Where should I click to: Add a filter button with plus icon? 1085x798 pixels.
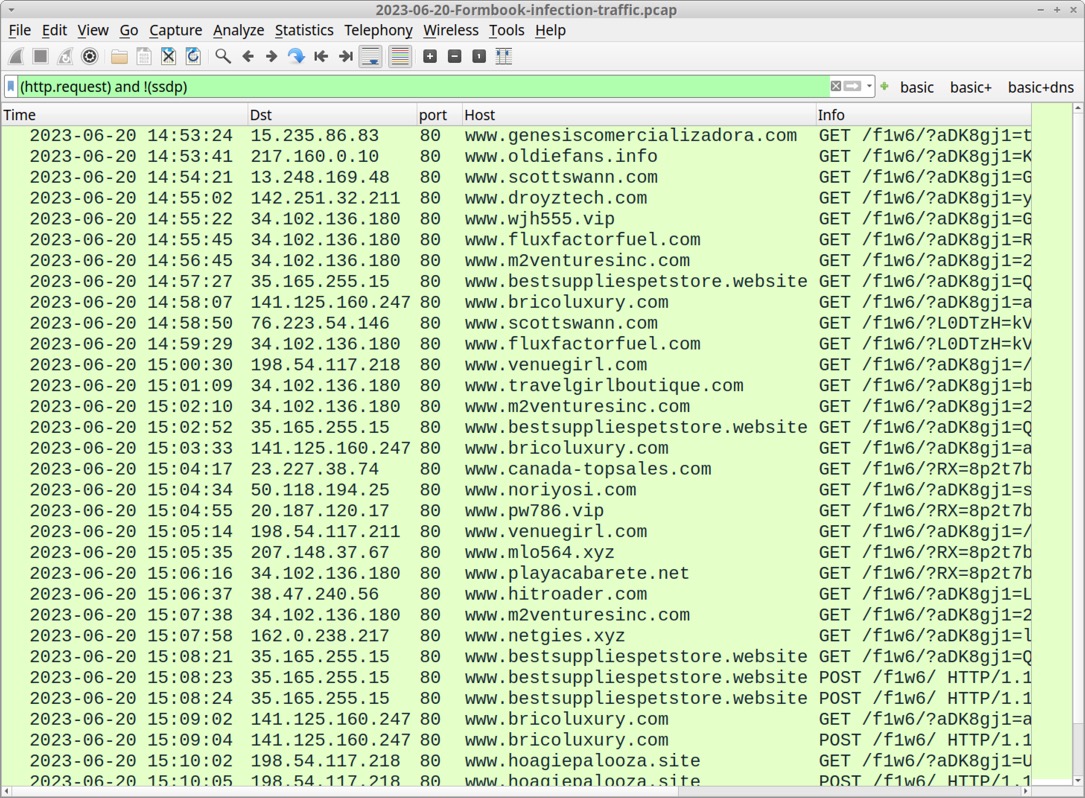884,87
